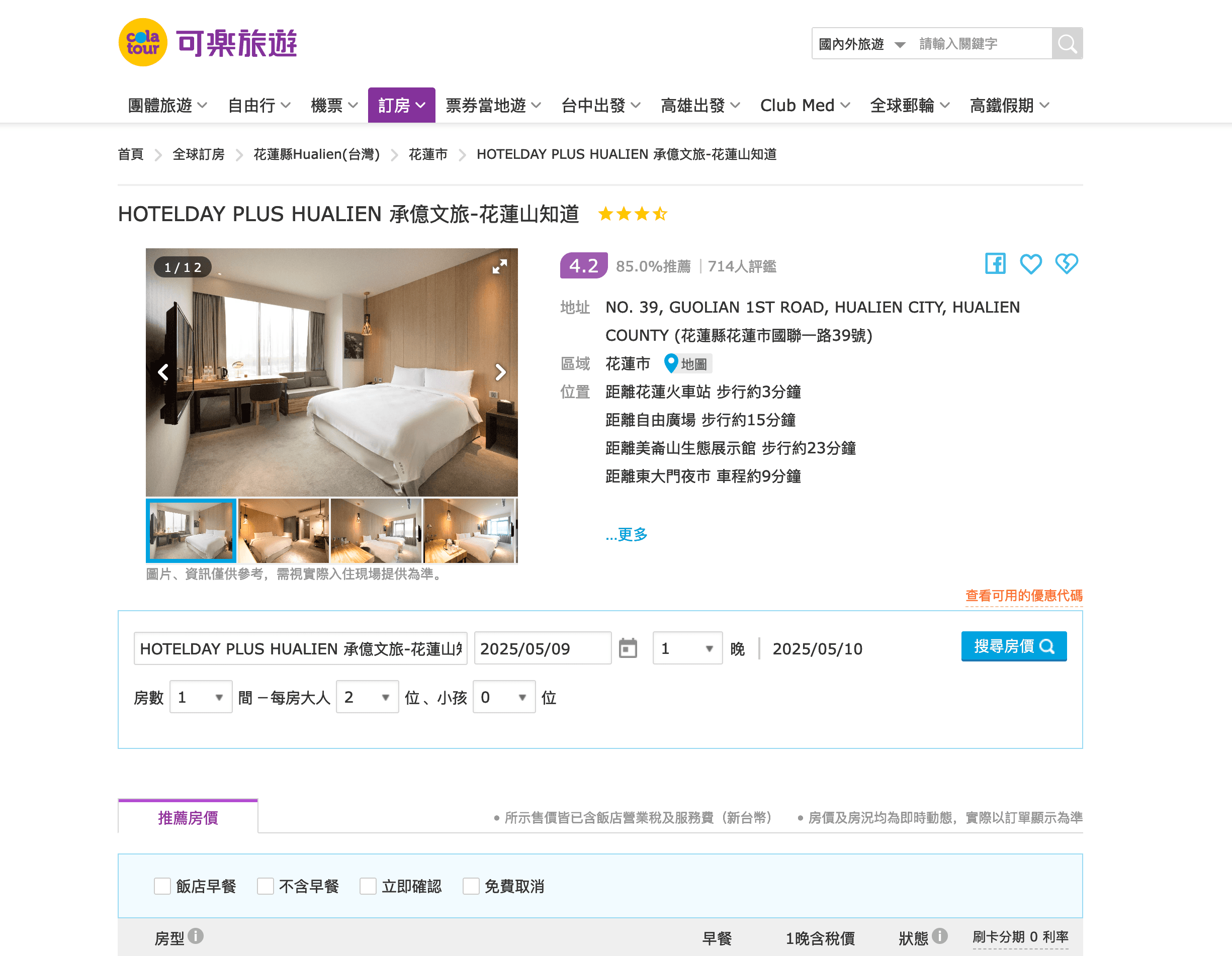Click the check-in date field 2025/05/09
Viewport: 1232px width, 956px height.
click(543, 648)
